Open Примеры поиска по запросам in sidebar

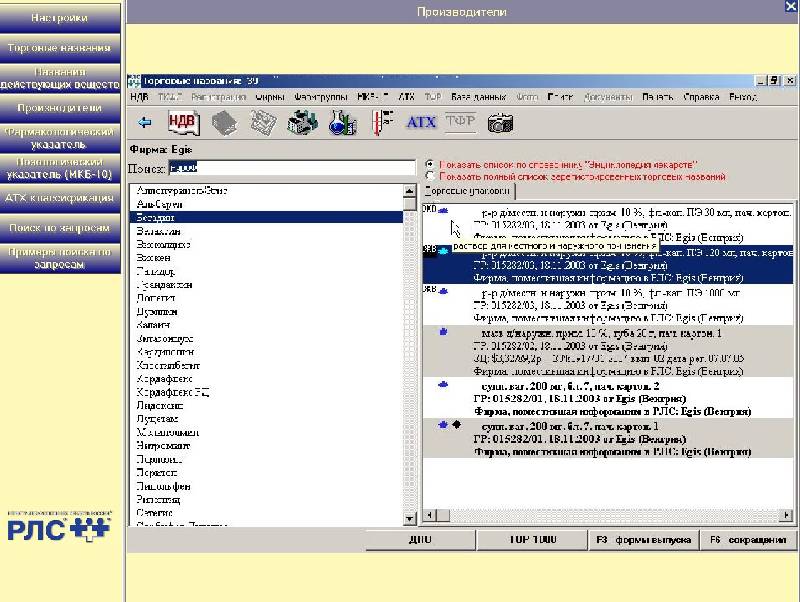(60, 258)
